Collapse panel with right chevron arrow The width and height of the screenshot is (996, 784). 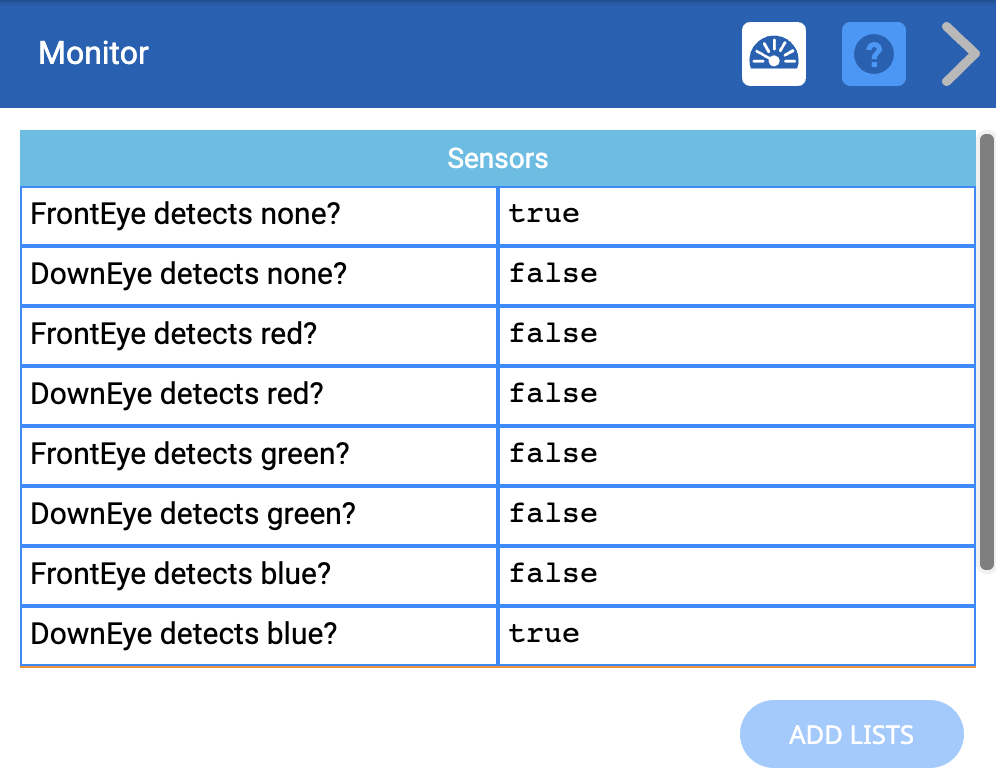coord(960,54)
